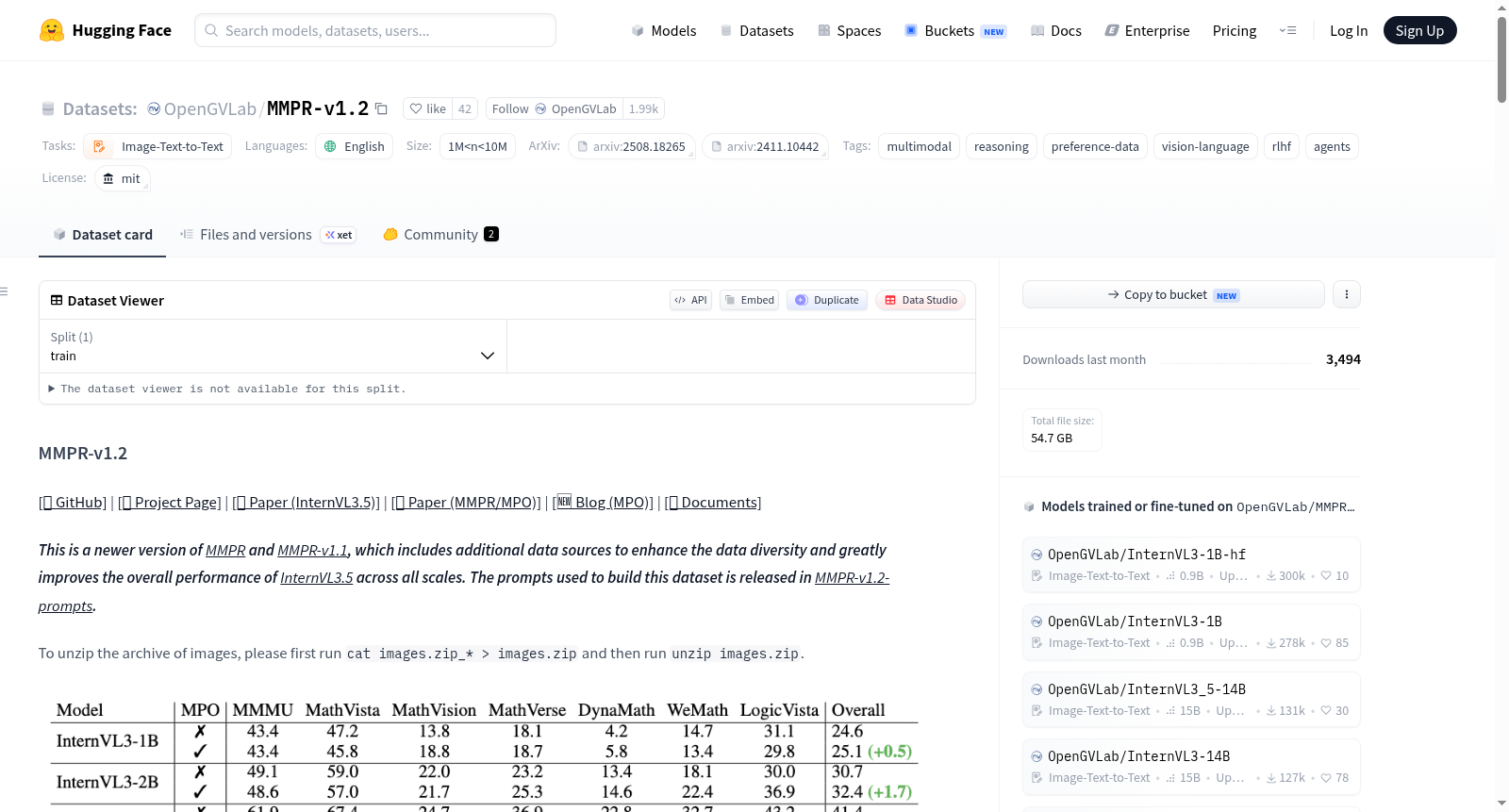Image resolution: width=1509 pixels, height=812 pixels.
Task: Open the Blog (MPO) link
Action: click(603, 503)
